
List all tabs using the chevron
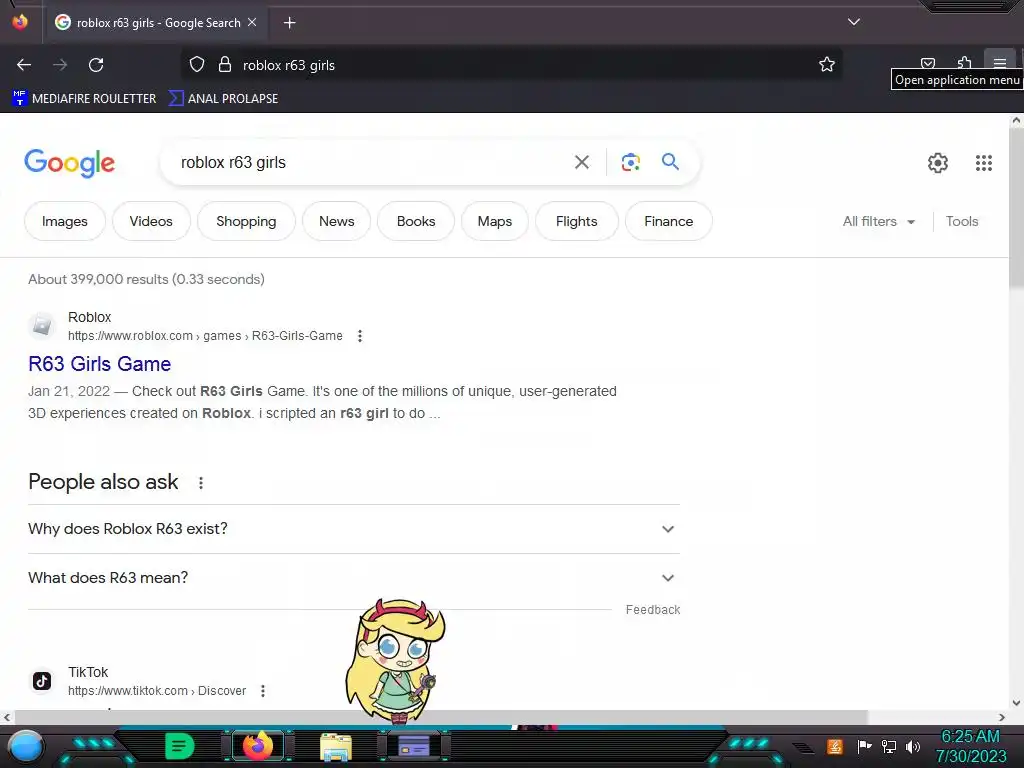(854, 22)
